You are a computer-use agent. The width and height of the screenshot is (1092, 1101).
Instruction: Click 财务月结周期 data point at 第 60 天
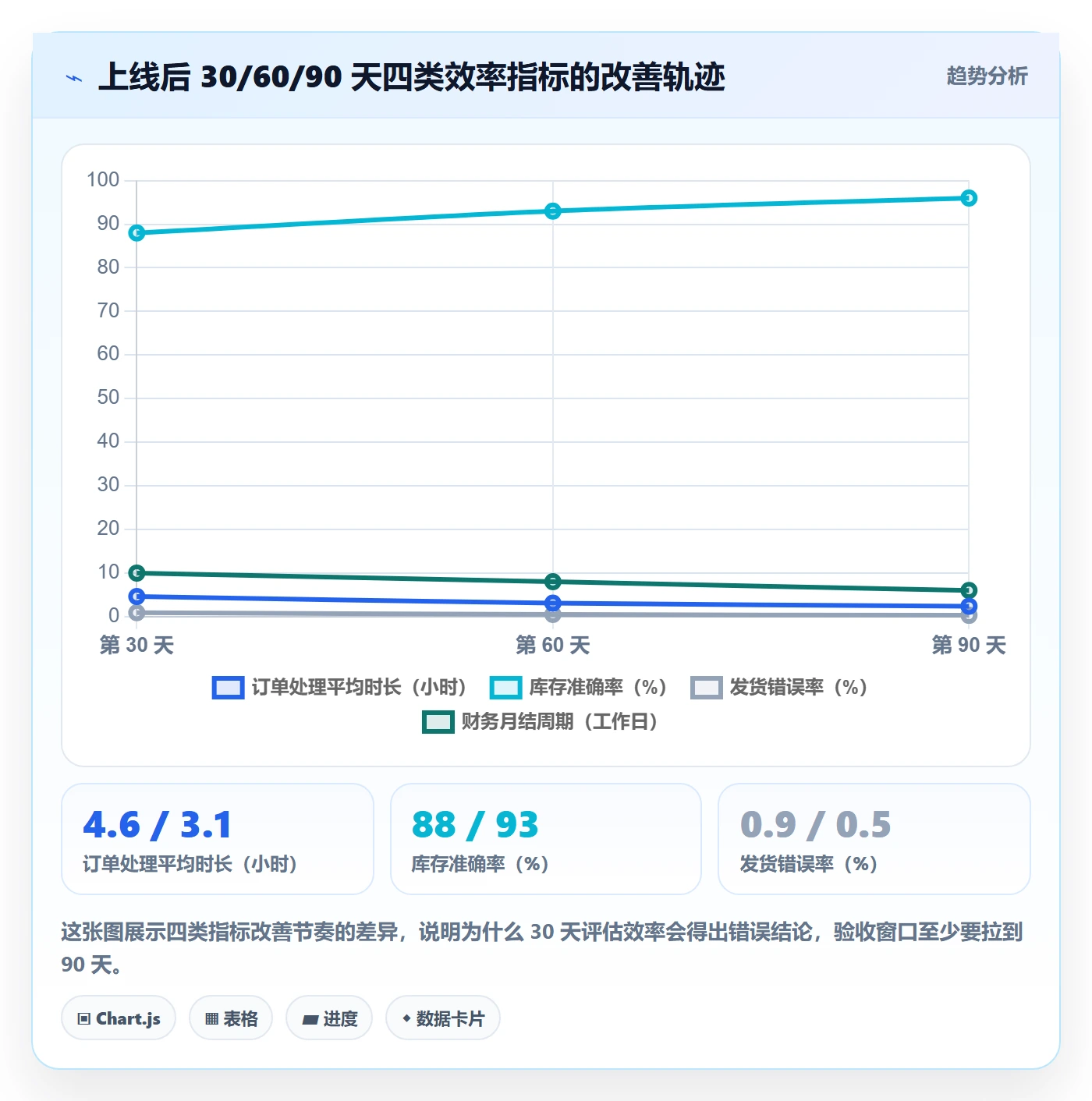point(553,582)
